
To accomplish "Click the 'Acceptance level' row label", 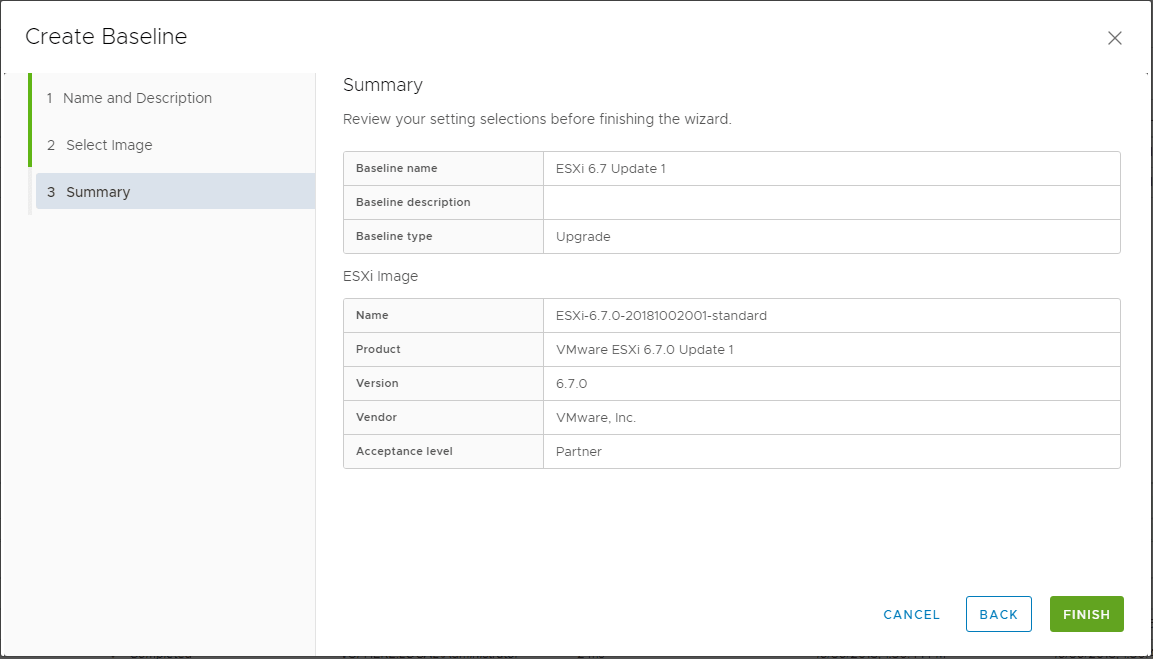I will [x=404, y=451].
